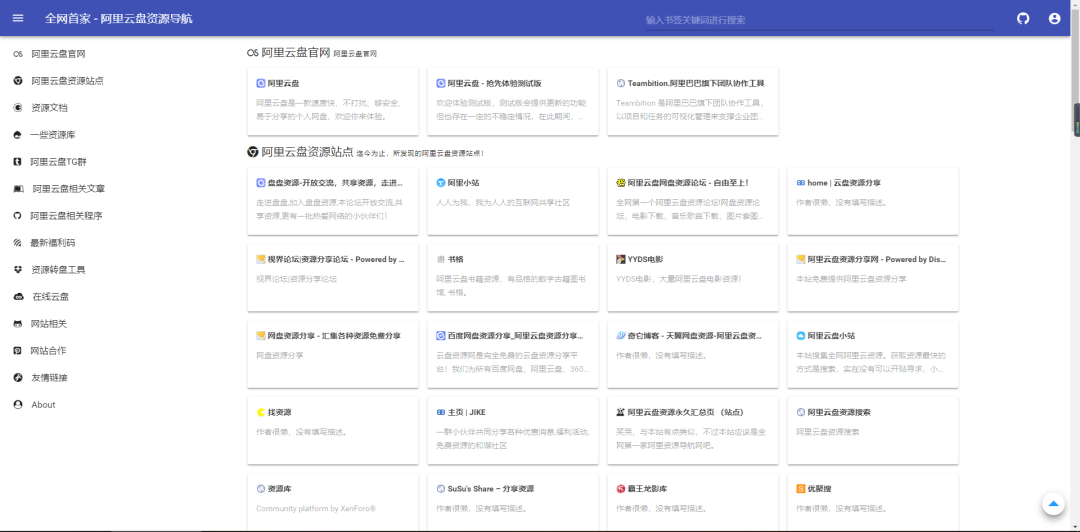Select 阿里云盘官网 in sidebar

tap(59, 54)
